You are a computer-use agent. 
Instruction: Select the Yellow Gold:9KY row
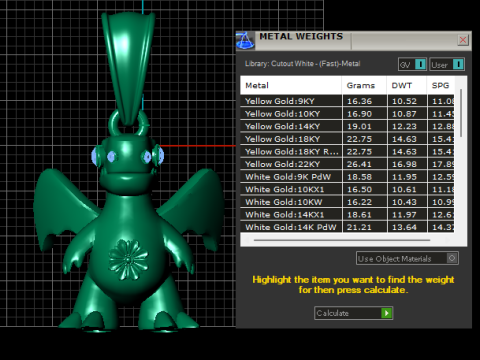click(347, 101)
